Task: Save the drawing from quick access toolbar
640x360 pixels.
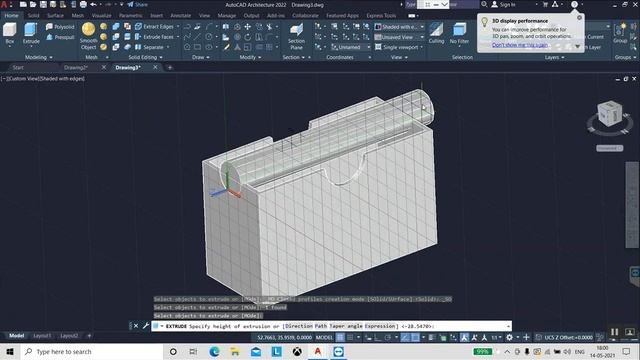Action: 43,4
